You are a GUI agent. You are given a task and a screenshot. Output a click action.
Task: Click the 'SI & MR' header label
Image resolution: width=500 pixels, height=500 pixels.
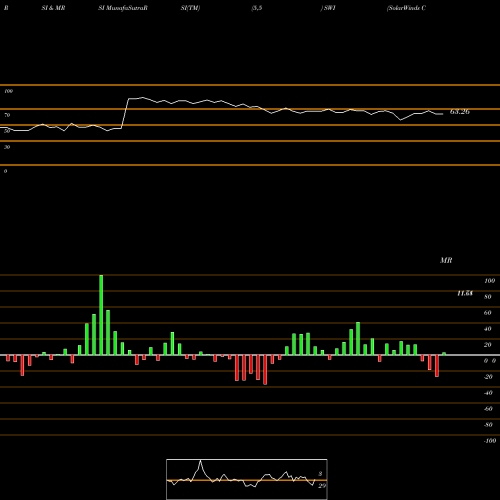click(x=53, y=8)
